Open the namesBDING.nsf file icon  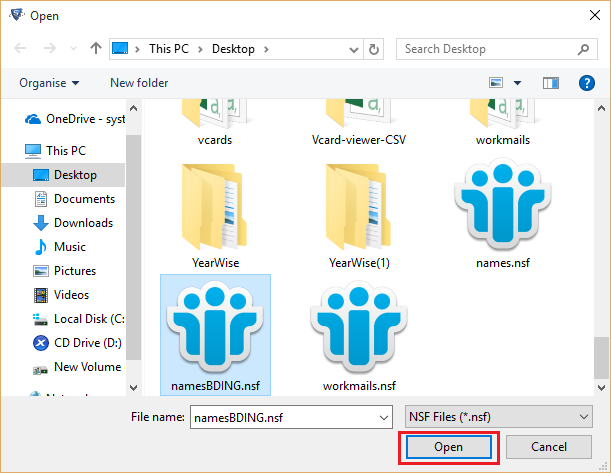pyautogui.click(x=215, y=329)
